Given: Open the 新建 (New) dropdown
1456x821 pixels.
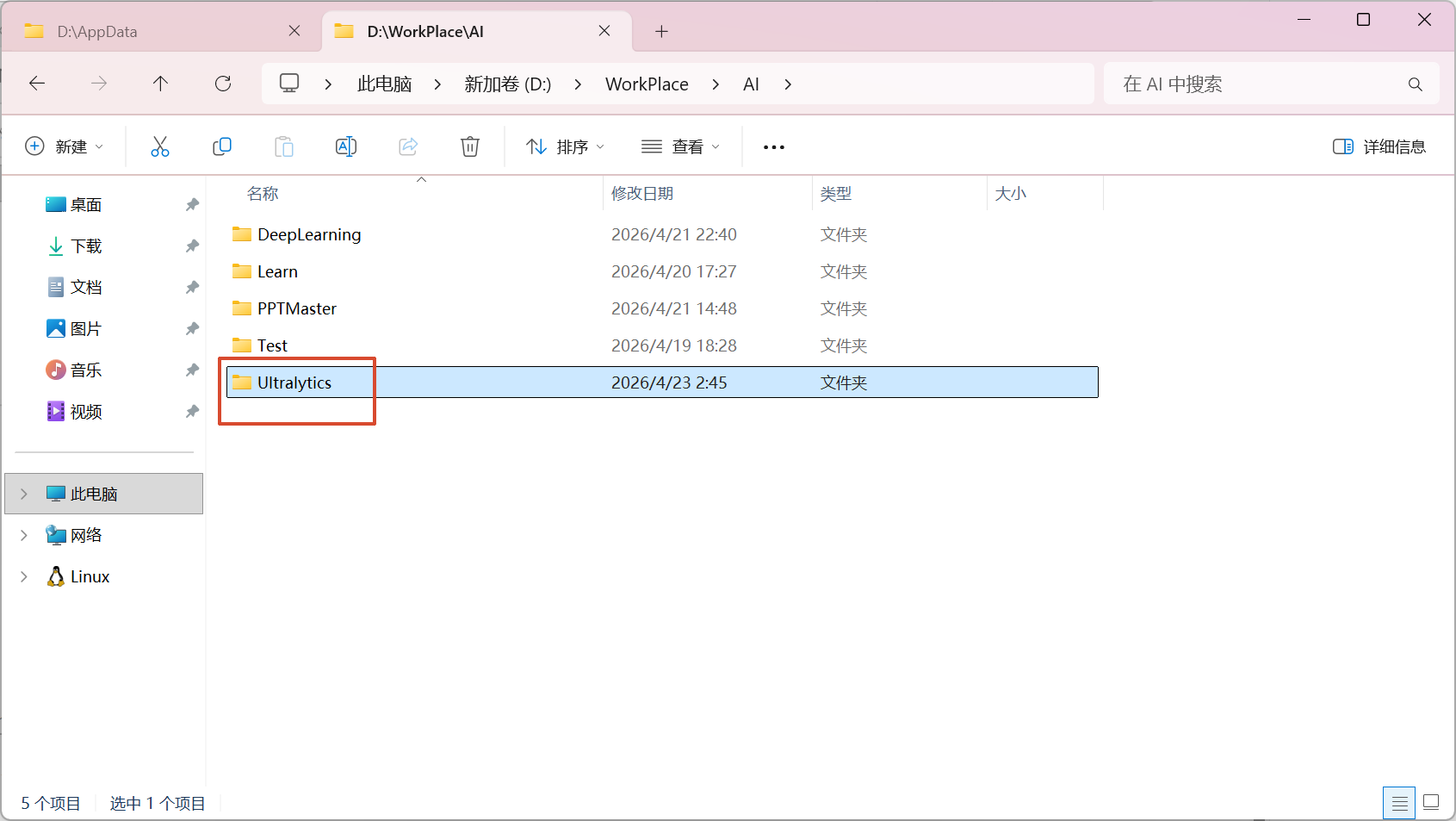Looking at the screenshot, I should click(65, 146).
